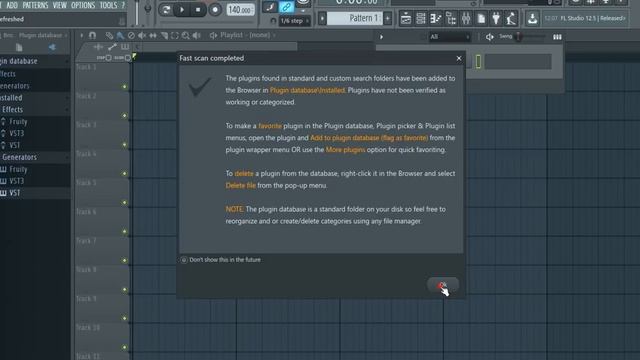Image resolution: width=640 pixels, height=360 pixels.
Task: Toggle the mute dot of Track 3
Action: [124, 144]
